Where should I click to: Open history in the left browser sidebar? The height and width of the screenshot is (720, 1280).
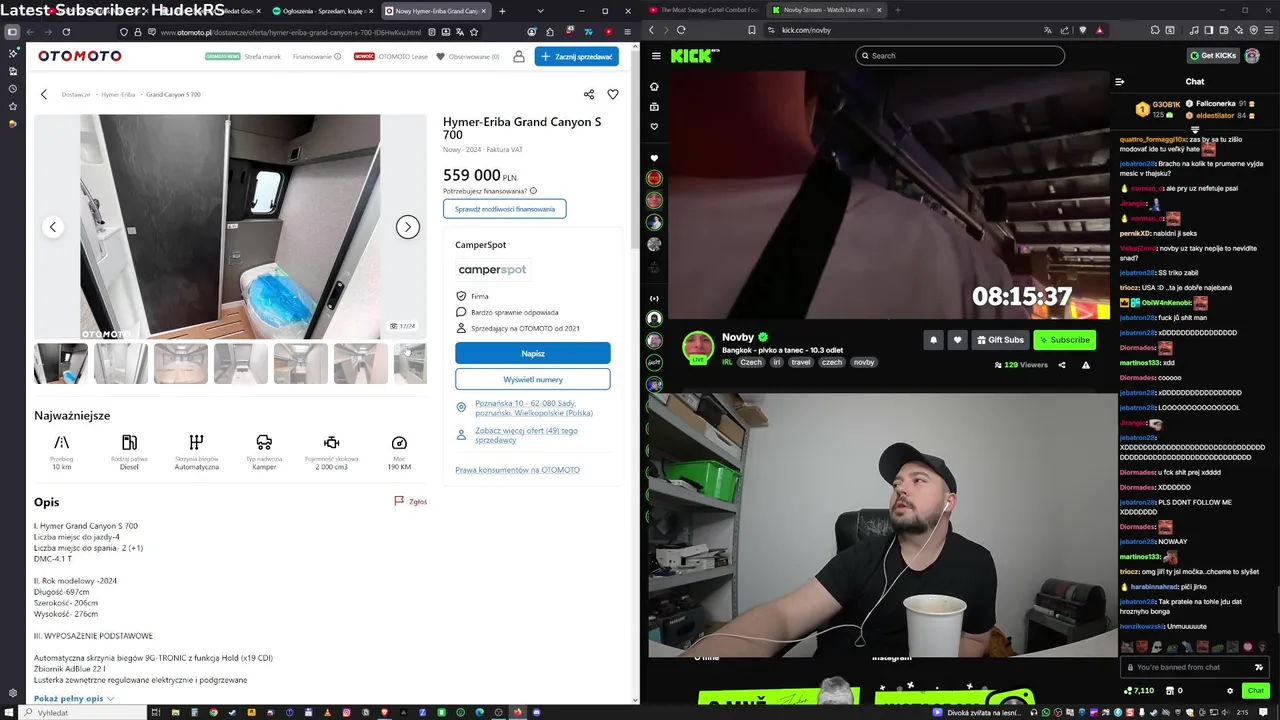click(12, 88)
